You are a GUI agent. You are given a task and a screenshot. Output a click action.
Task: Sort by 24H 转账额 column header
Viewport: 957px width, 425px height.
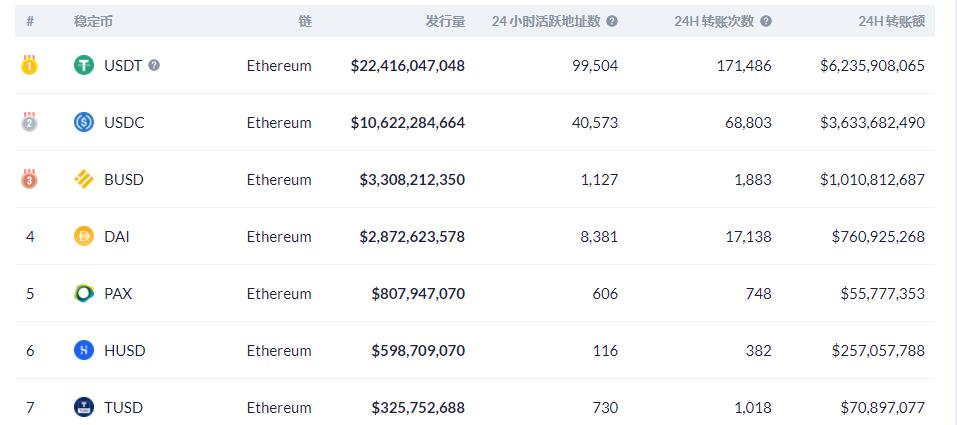[891, 20]
